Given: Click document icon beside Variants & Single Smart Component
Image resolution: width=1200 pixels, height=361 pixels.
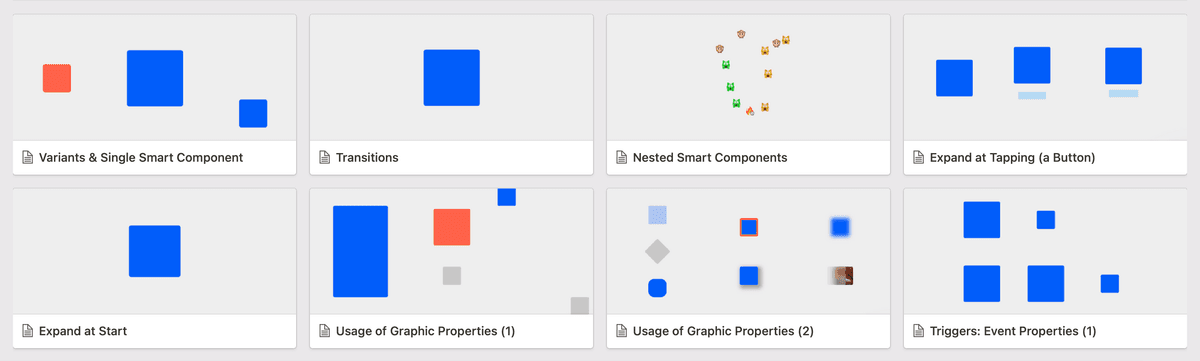Looking at the screenshot, I should 27,158.
